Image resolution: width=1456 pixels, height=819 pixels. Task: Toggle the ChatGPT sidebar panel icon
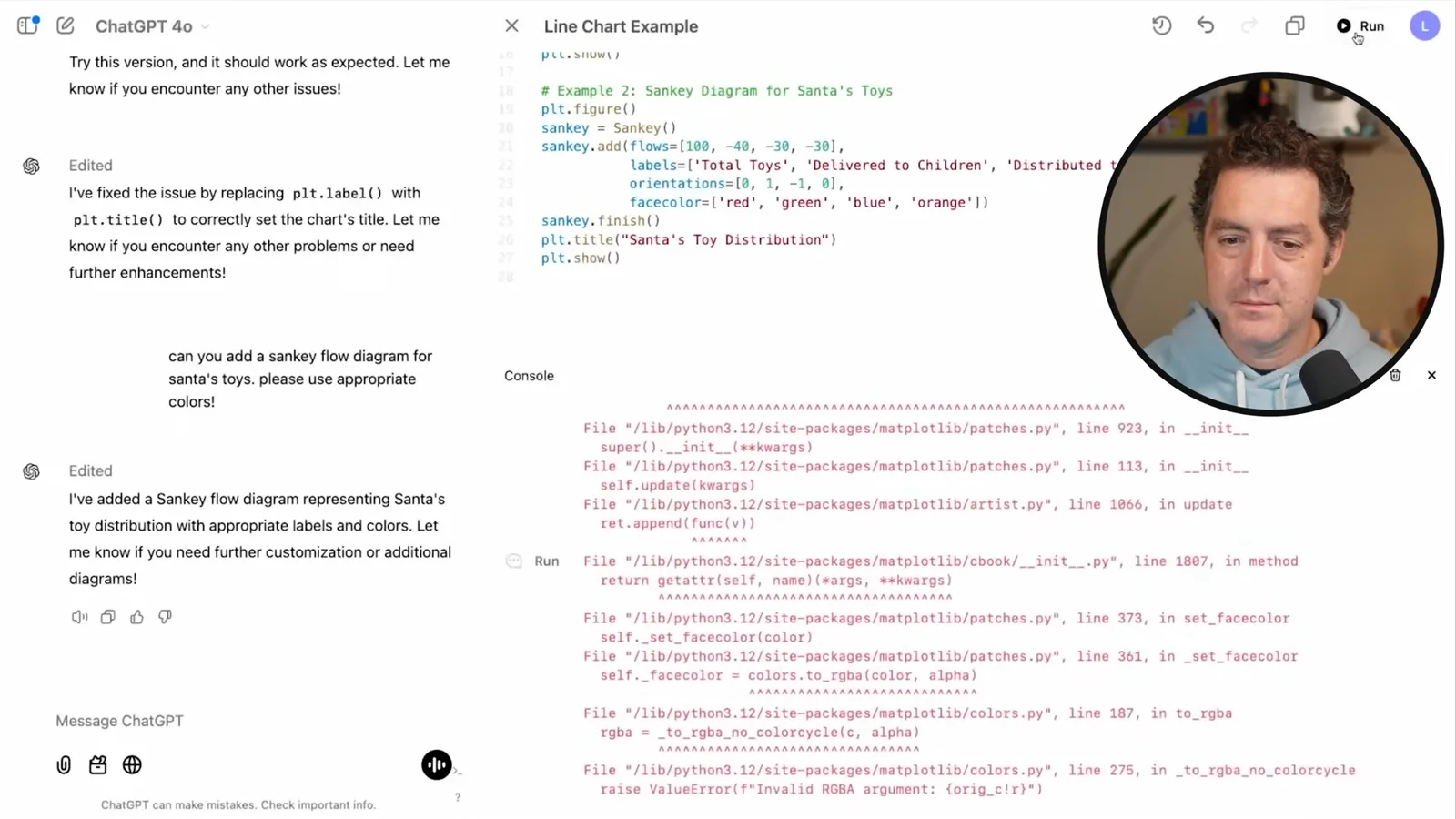coord(27,25)
